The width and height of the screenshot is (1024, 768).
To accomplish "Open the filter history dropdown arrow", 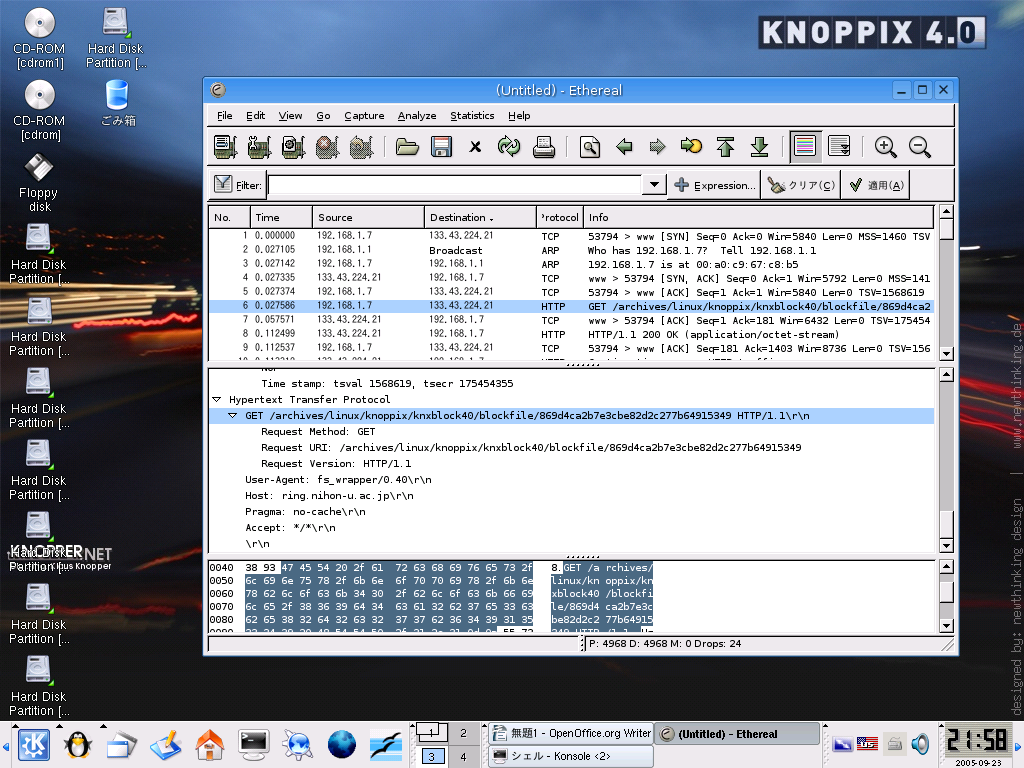I will point(654,185).
